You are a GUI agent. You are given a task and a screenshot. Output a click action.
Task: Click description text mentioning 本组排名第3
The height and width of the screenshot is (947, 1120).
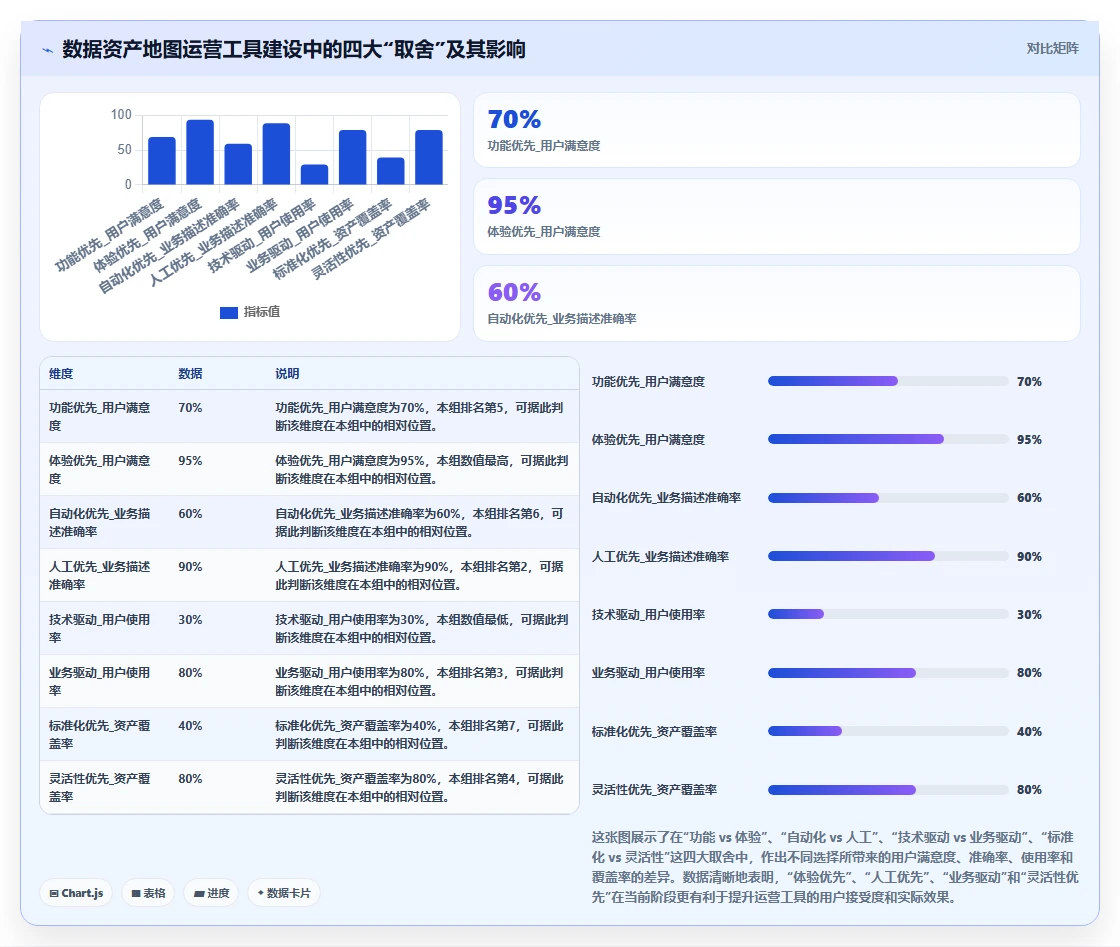(x=420, y=681)
